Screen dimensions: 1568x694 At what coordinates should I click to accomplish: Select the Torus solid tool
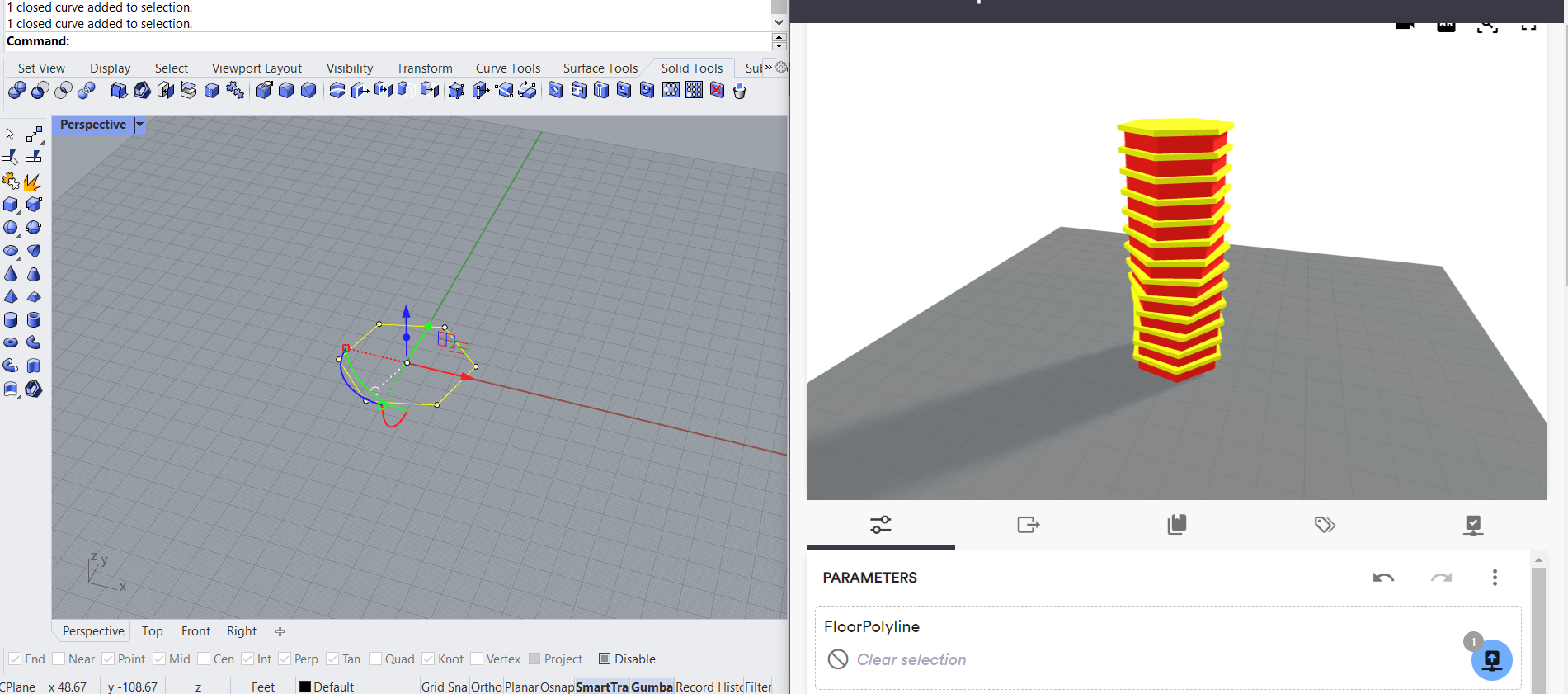tap(11, 342)
